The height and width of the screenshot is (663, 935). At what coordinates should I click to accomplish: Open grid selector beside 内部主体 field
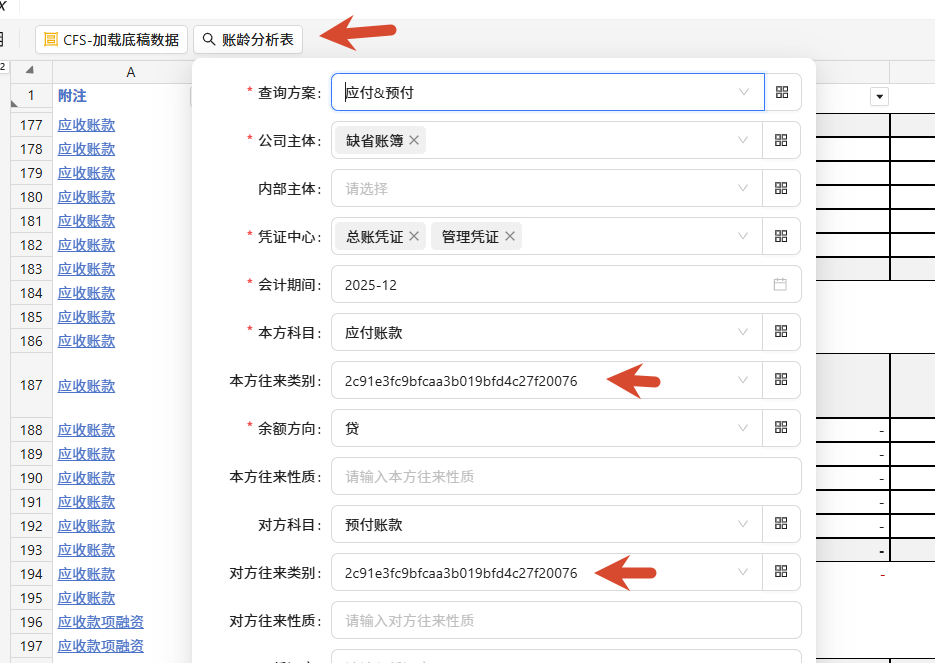tap(781, 188)
